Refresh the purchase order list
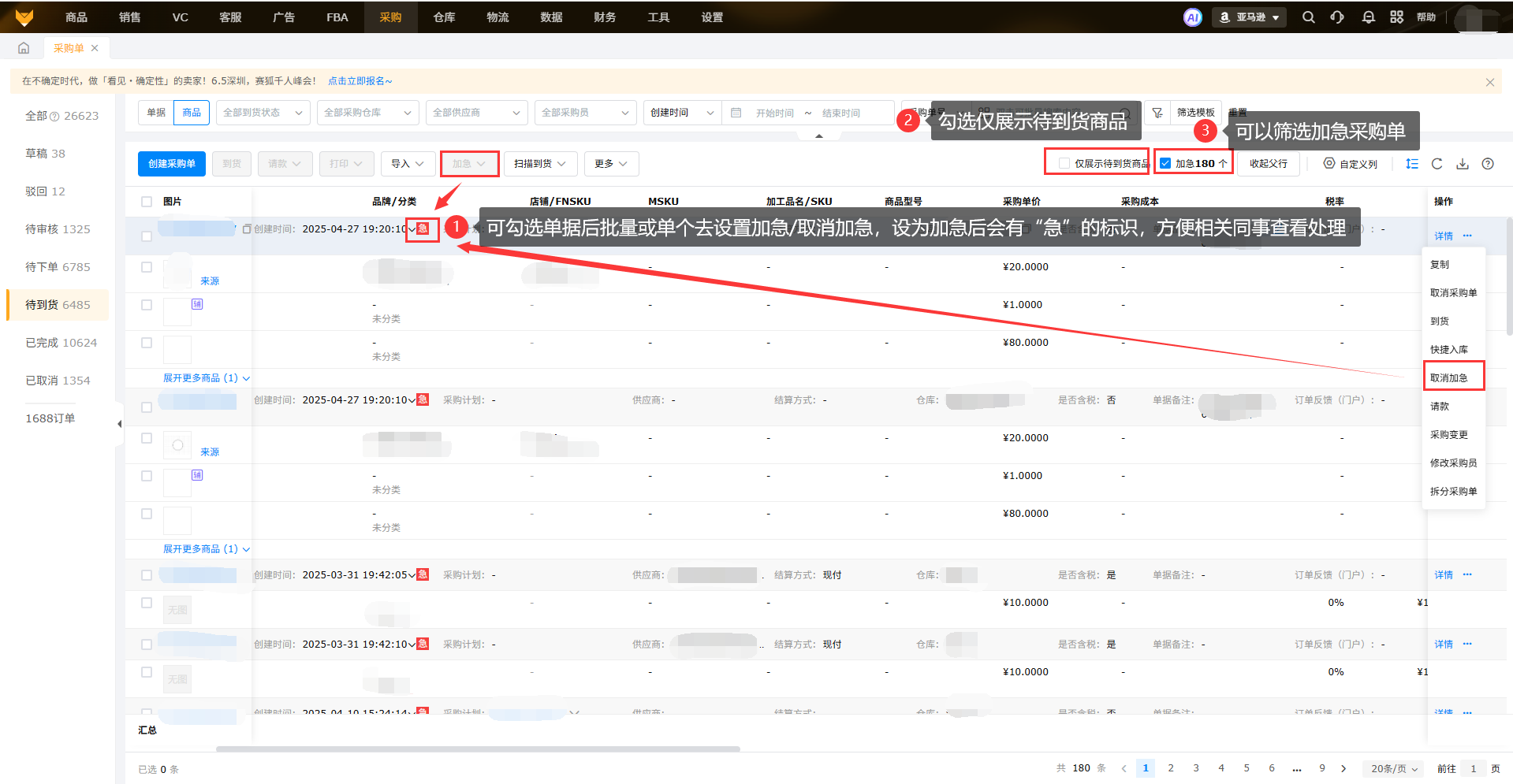 click(1437, 164)
